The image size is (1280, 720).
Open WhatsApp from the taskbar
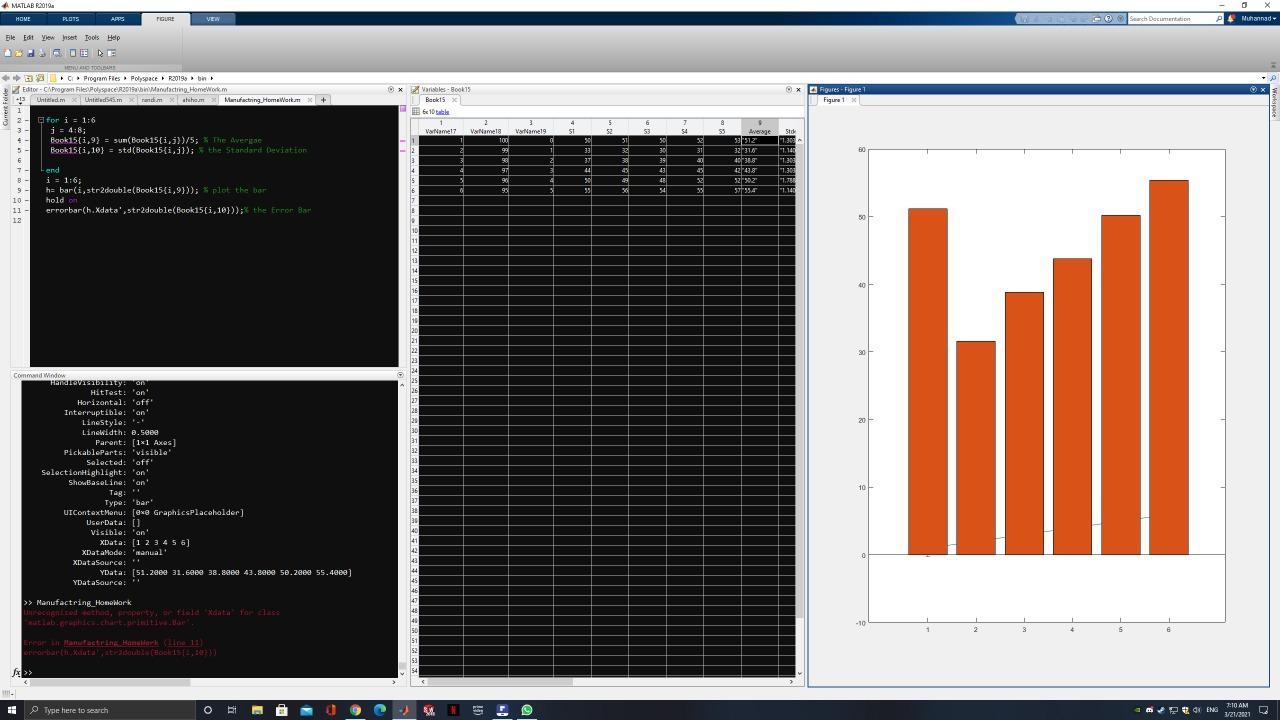click(526, 710)
